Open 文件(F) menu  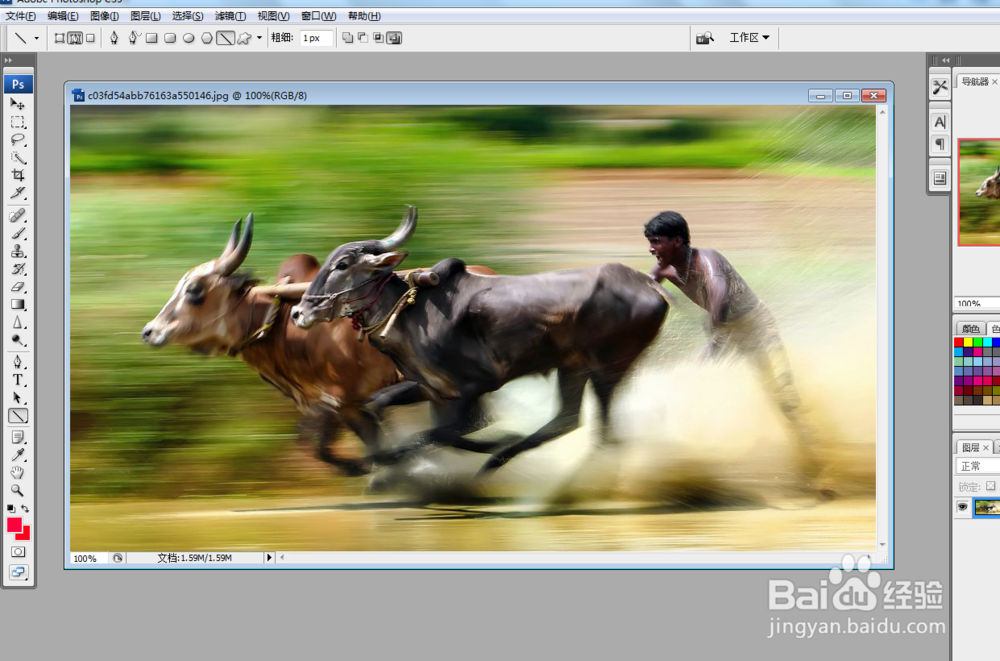tap(21, 16)
